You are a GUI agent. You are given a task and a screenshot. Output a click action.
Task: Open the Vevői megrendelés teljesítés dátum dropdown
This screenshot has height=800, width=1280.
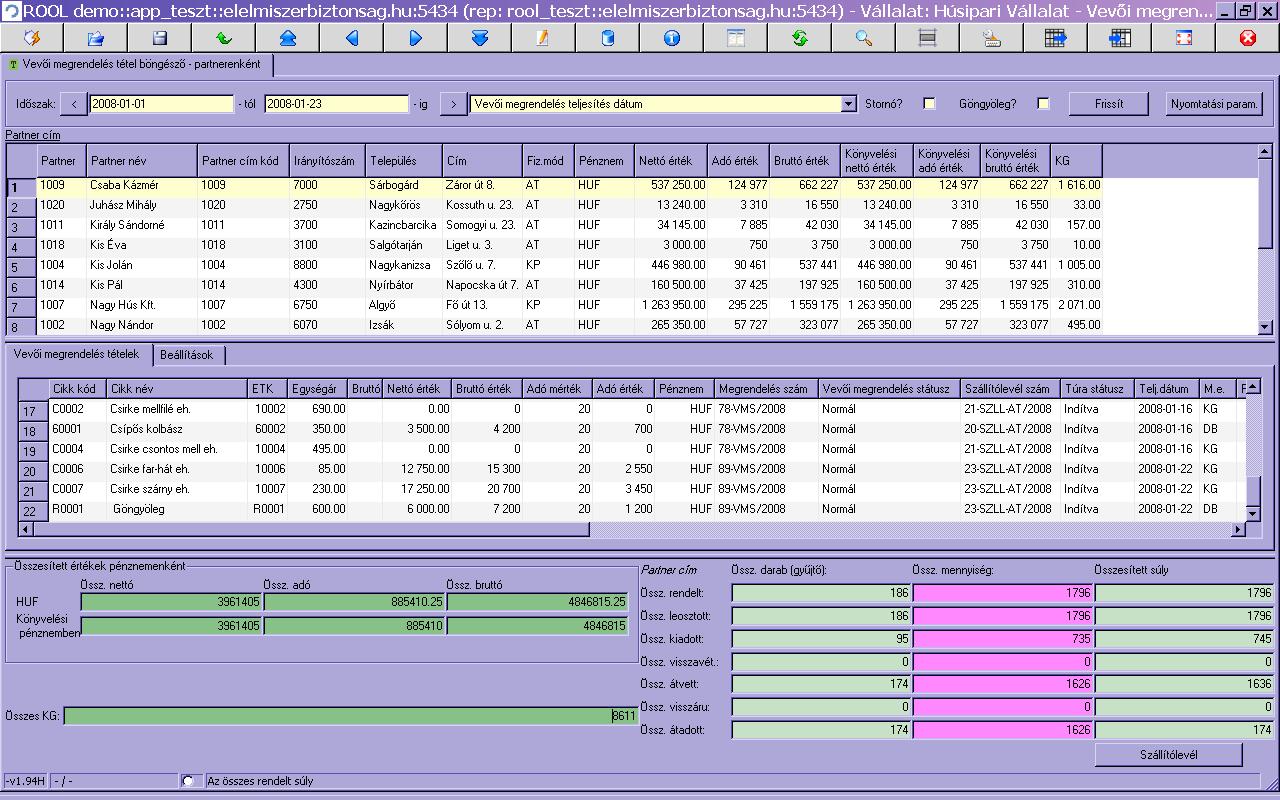[x=849, y=104]
